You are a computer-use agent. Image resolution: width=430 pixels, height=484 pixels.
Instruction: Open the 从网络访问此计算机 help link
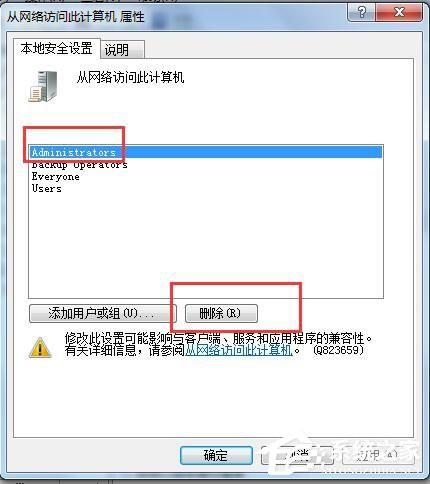(x=239, y=350)
